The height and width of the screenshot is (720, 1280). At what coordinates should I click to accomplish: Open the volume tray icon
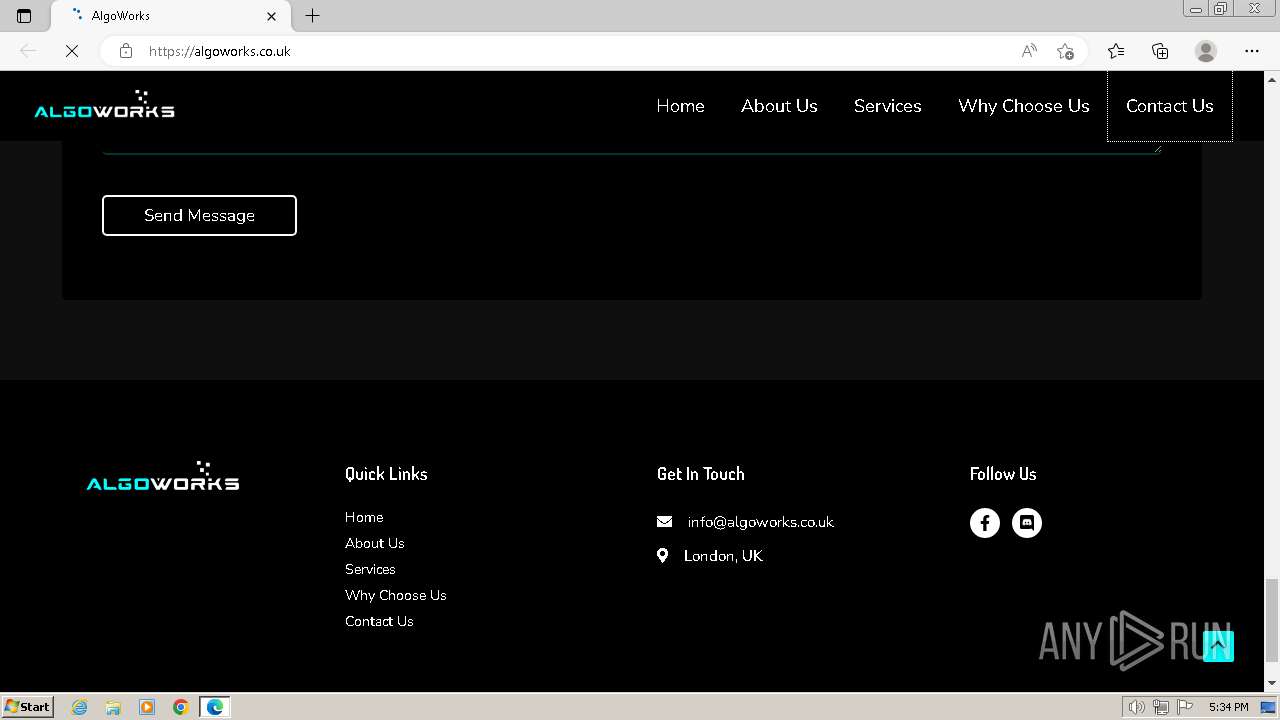(x=1137, y=707)
